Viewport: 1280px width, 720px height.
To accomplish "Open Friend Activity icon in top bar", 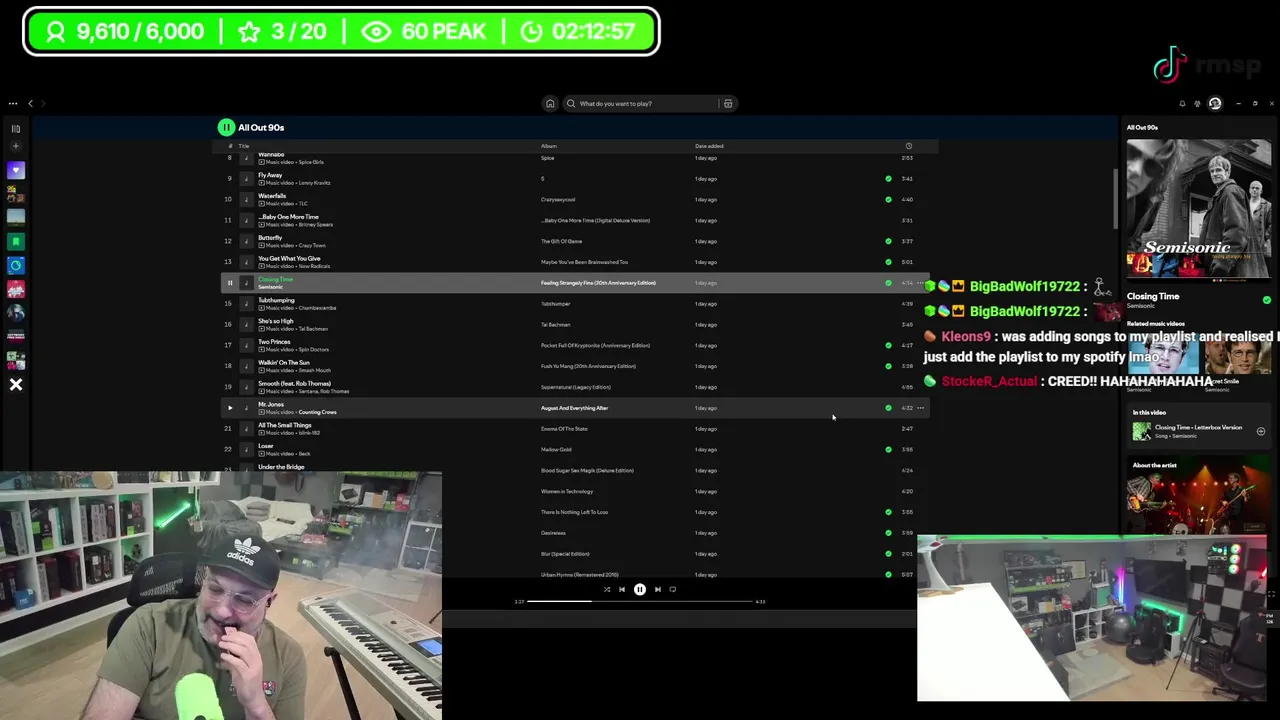I will [1197, 103].
